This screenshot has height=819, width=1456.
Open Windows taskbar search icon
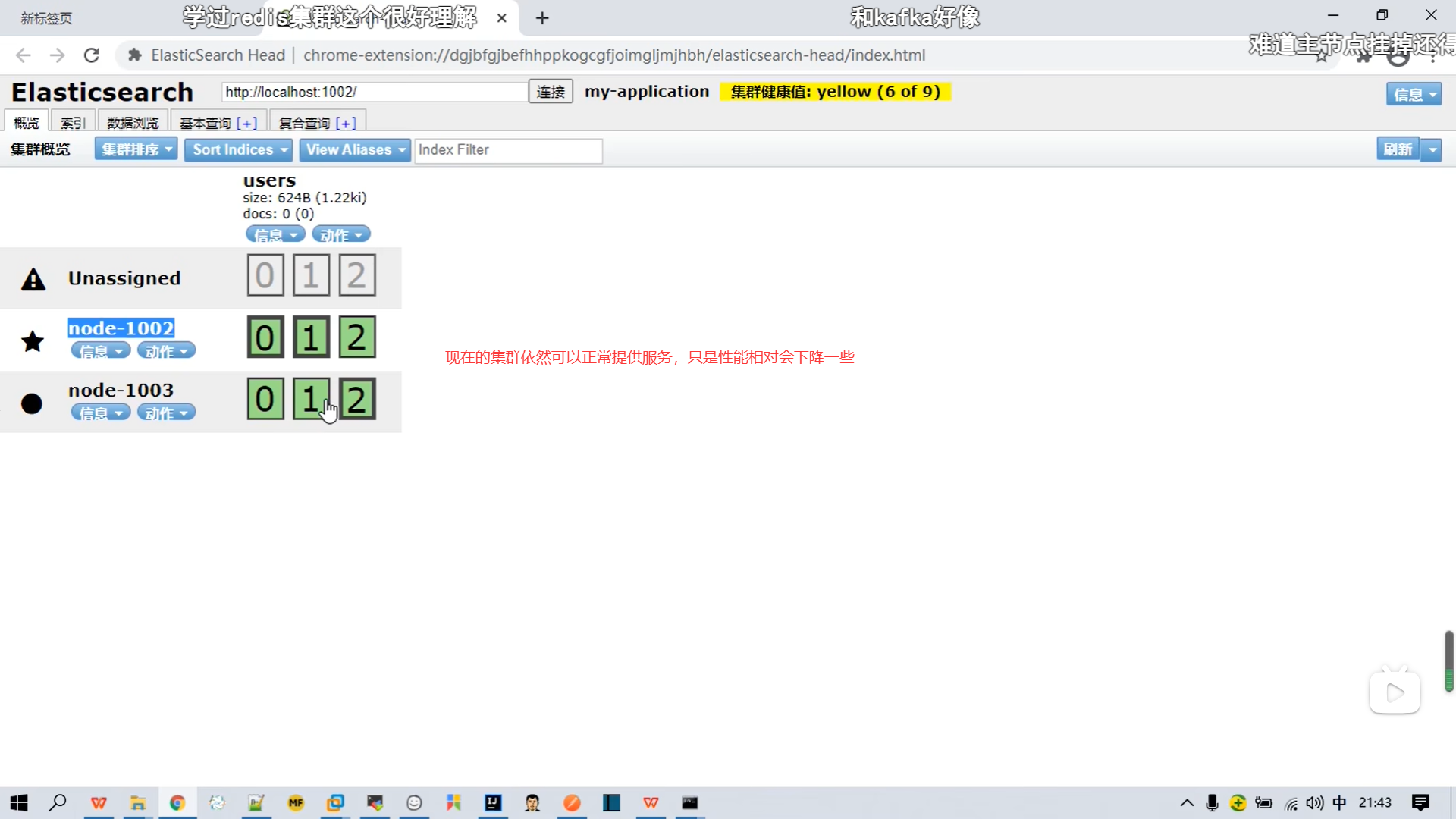click(x=58, y=803)
